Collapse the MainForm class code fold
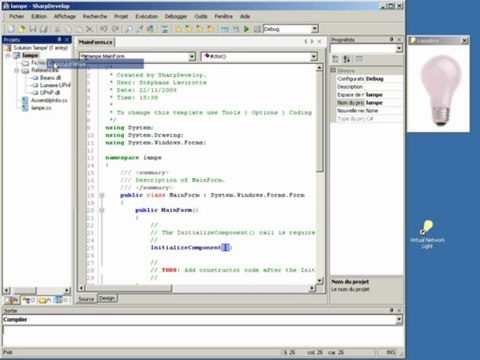This screenshot has height=360, width=480. point(102,195)
